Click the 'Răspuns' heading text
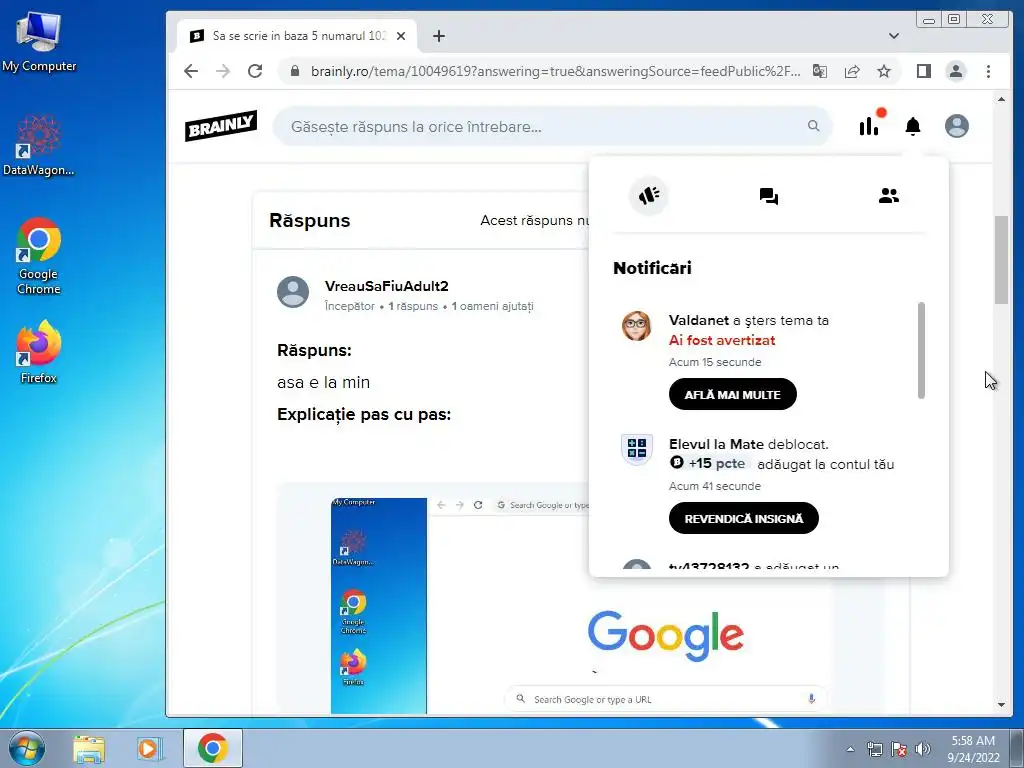 tap(310, 221)
